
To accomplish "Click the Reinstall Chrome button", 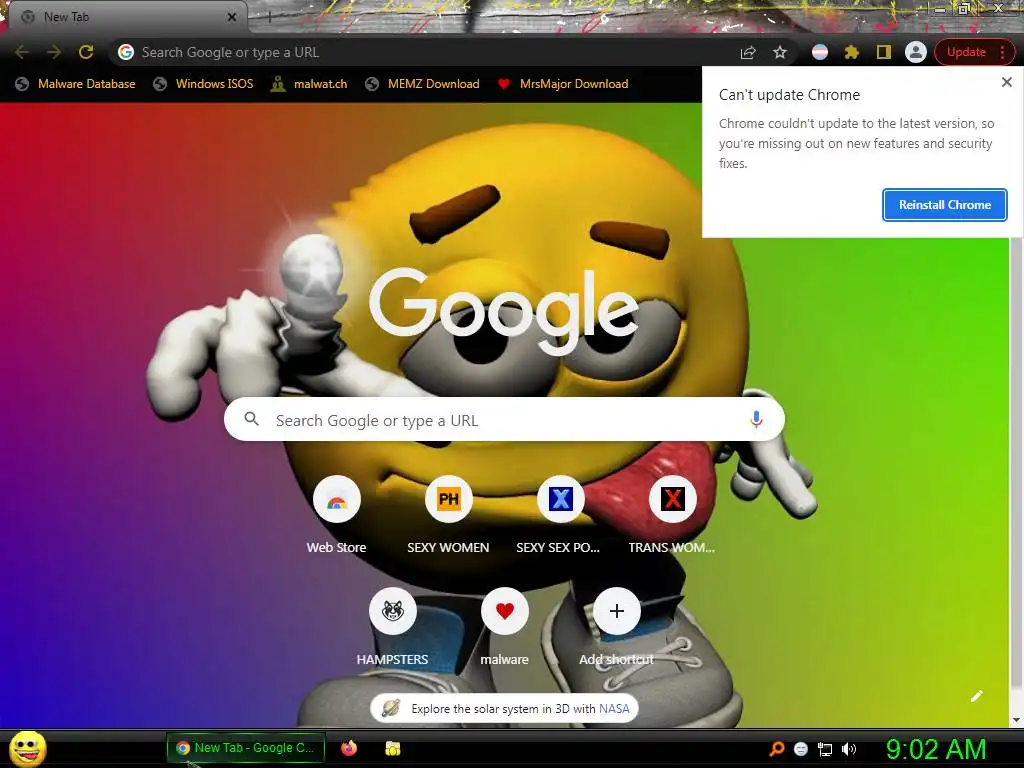I will click(944, 205).
